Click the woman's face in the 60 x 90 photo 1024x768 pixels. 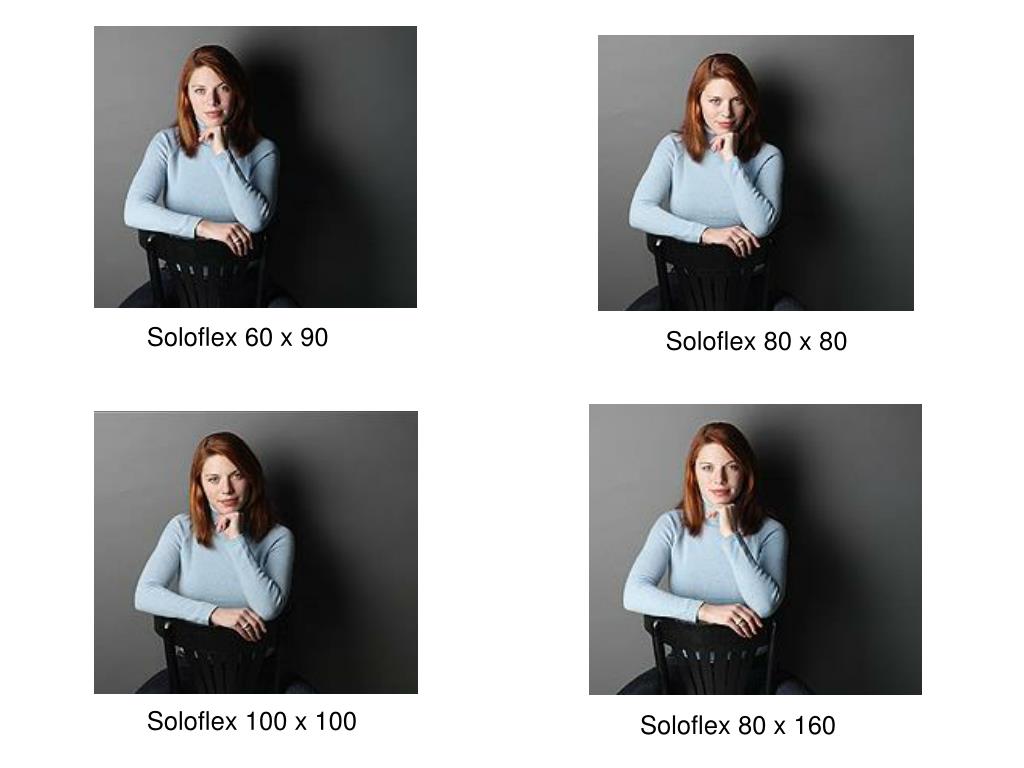212,98
